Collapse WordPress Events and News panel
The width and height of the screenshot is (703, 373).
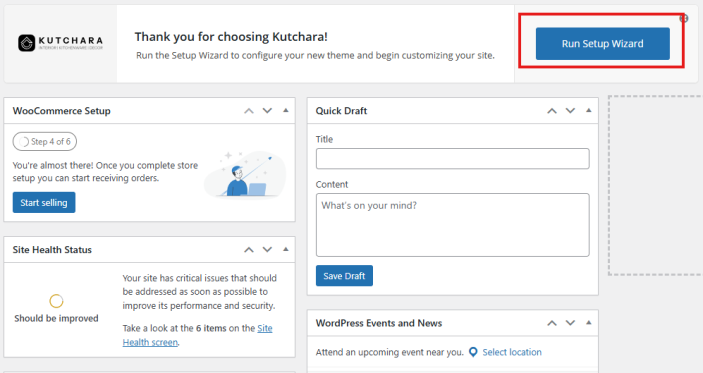(x=589, y=322)
